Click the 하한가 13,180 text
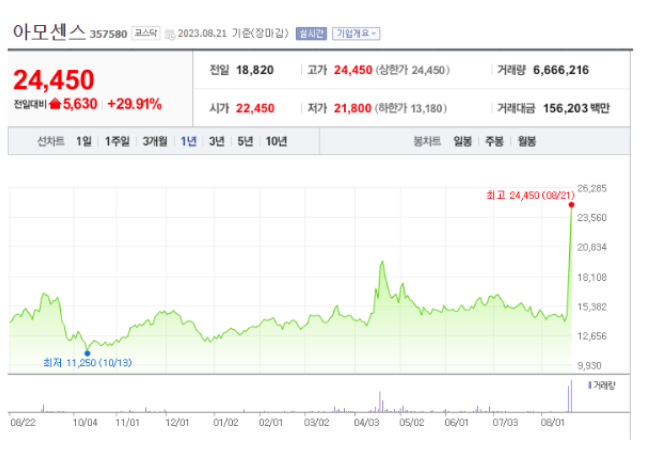This screenshot has height=460, width=648. (x=411, y=108)
